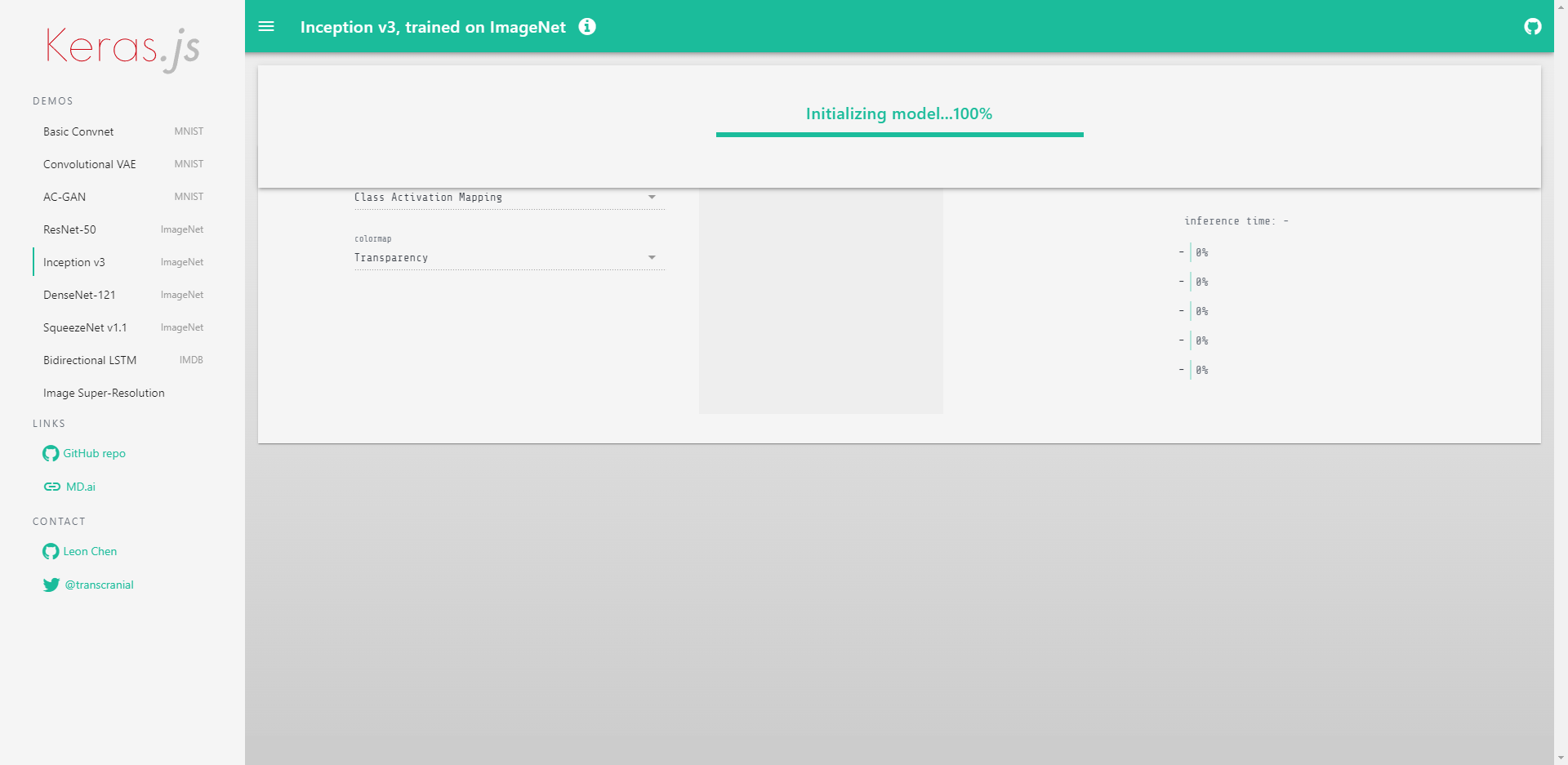Open the Image Super-Resolution demo
Image resolution: width=1568 pixels, height=765 pixels.
[122, 393]
